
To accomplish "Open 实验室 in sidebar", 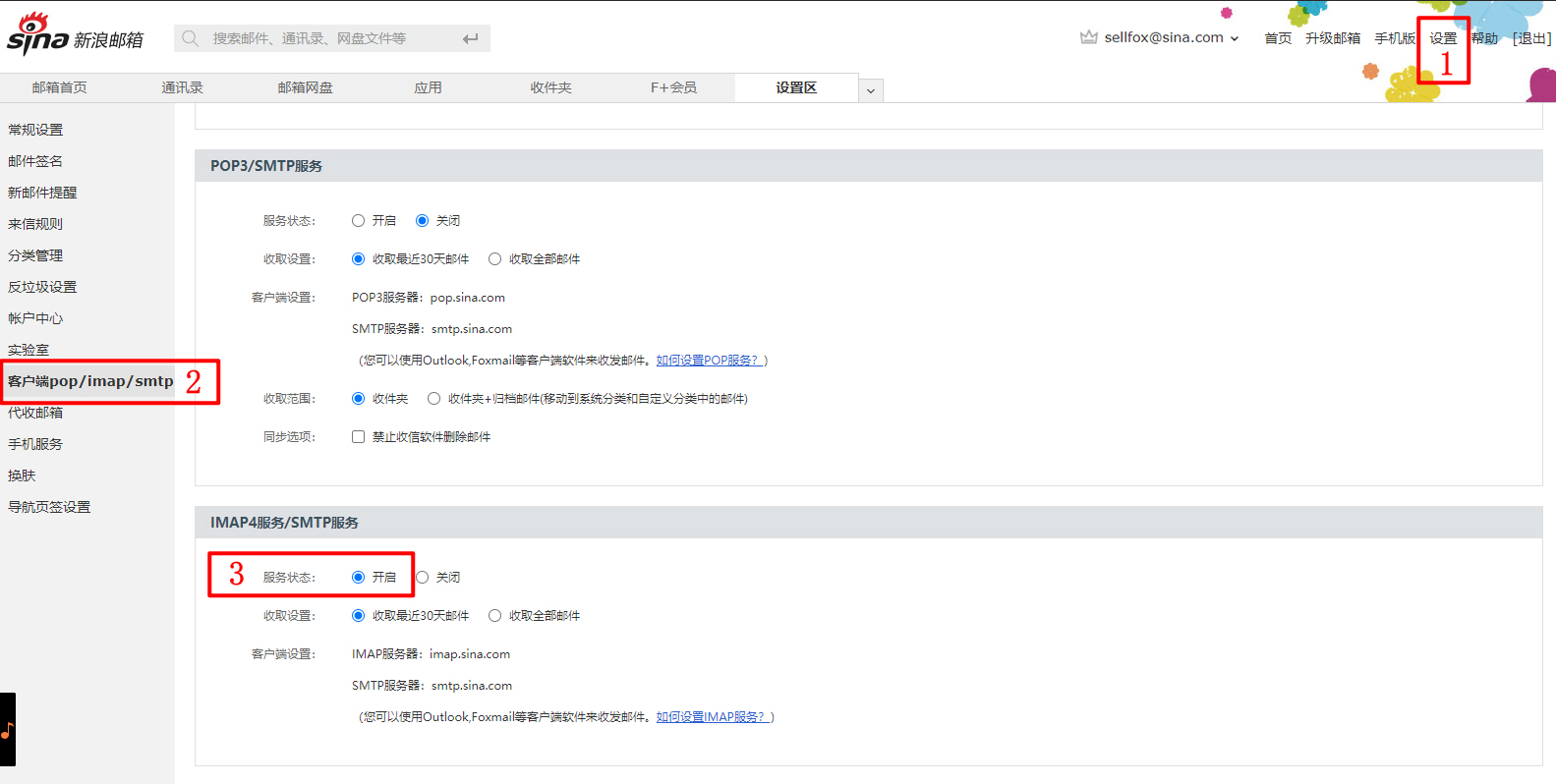I will pos(29,350).
